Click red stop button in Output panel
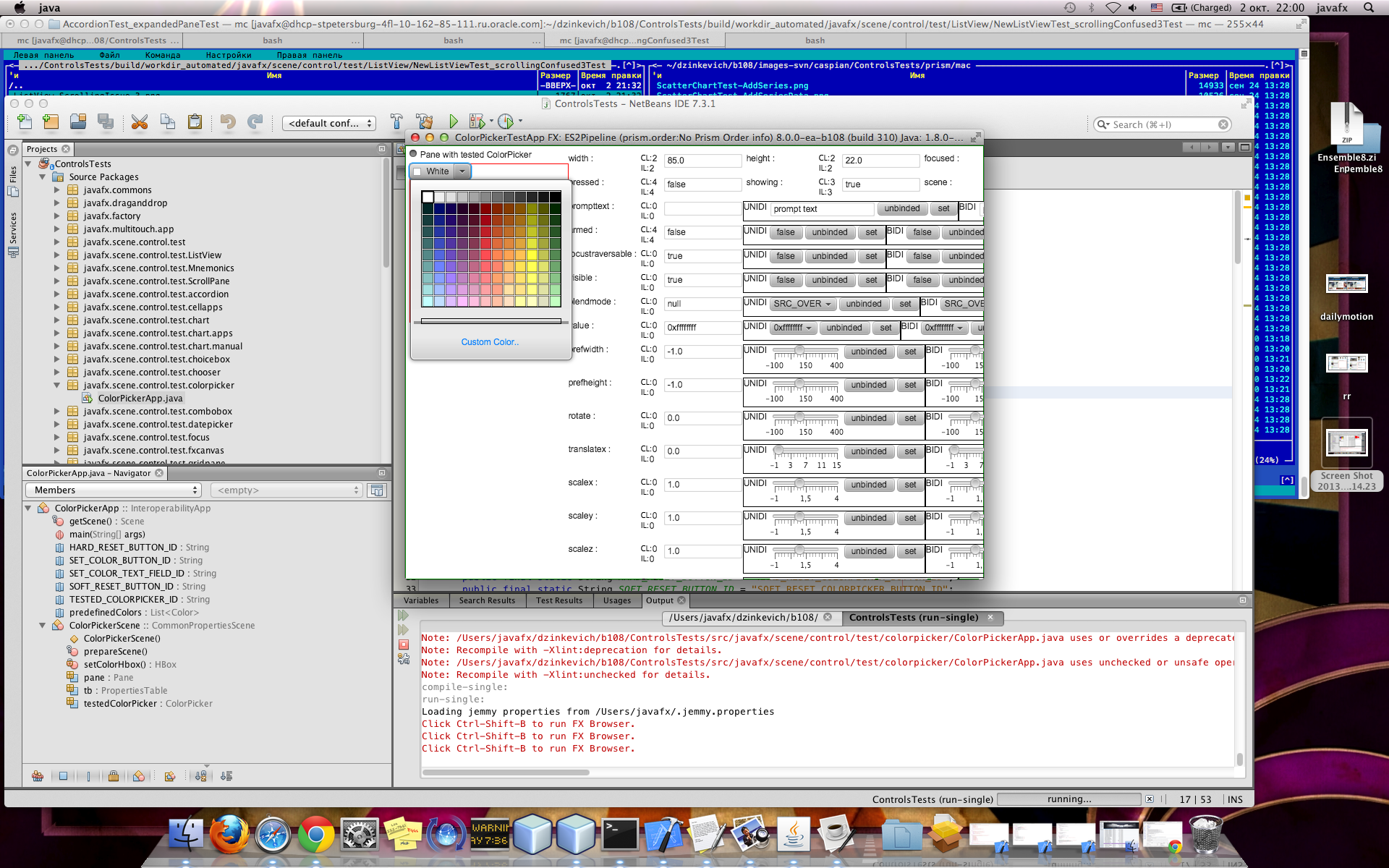 (404, 644)
